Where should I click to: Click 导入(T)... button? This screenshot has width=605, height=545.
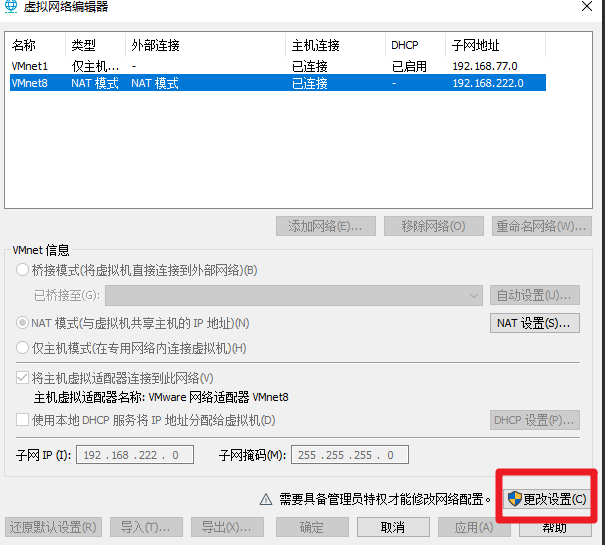(146, 527)
